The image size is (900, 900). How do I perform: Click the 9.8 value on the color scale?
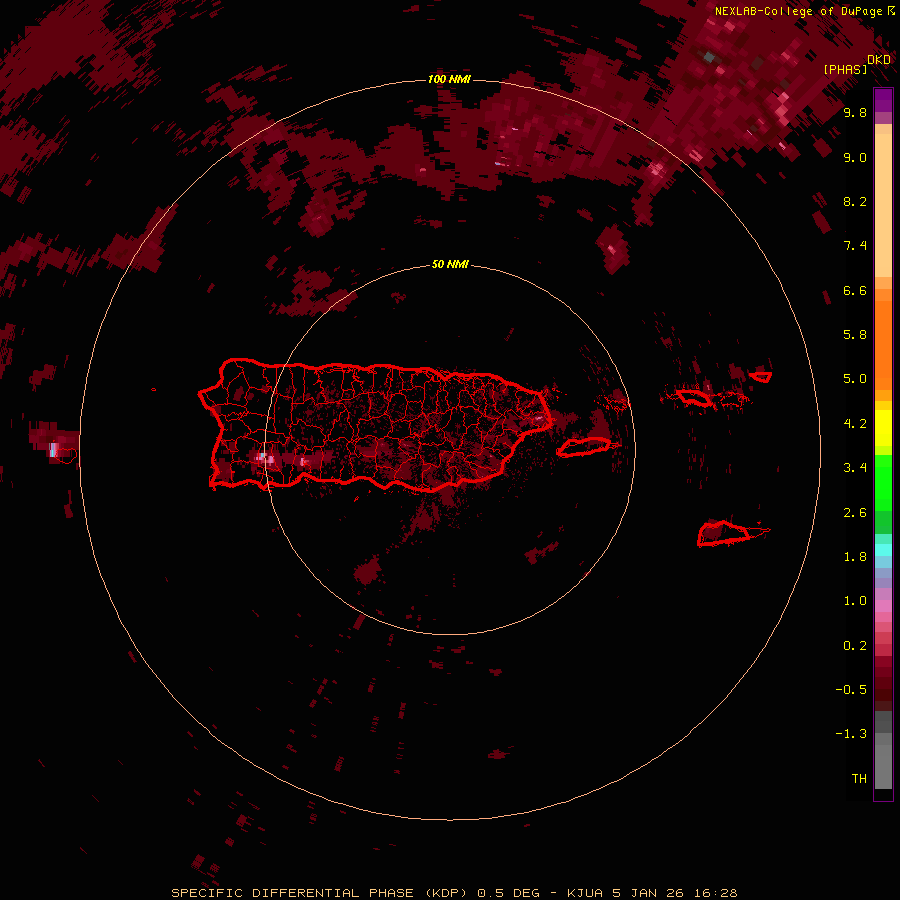click(855, 112)
